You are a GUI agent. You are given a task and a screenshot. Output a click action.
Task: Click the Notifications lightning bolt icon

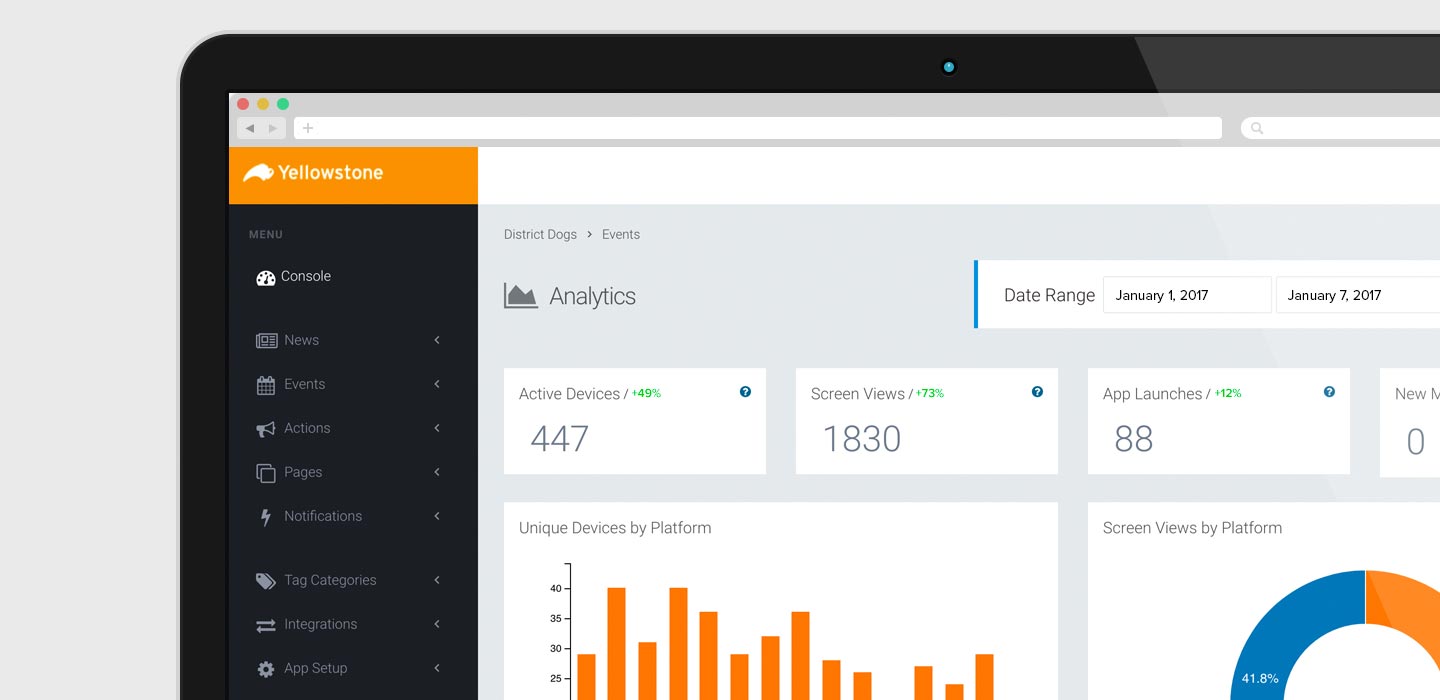(x=265, y=517)
